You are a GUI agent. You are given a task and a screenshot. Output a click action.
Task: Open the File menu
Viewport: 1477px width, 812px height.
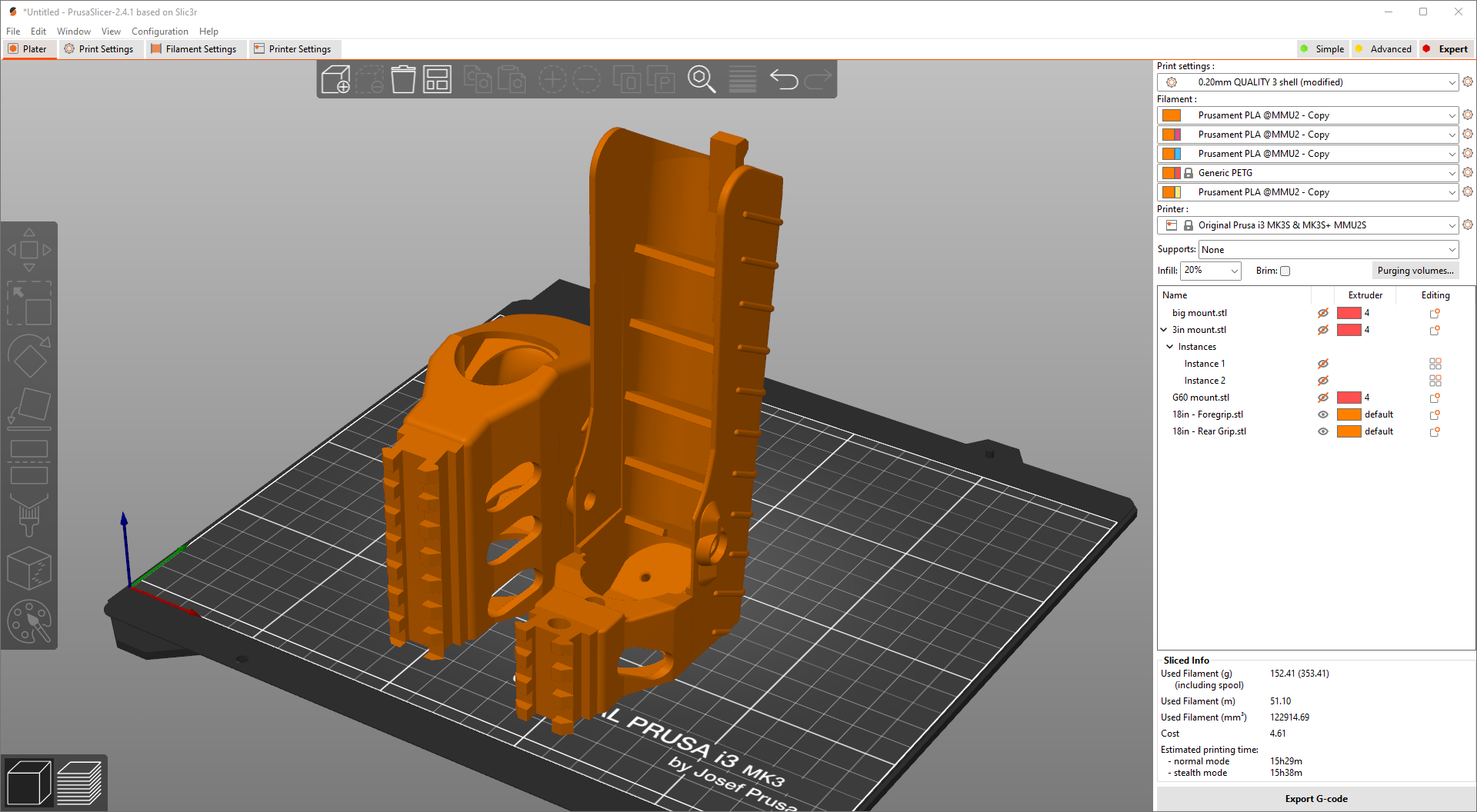click(13, 32)
